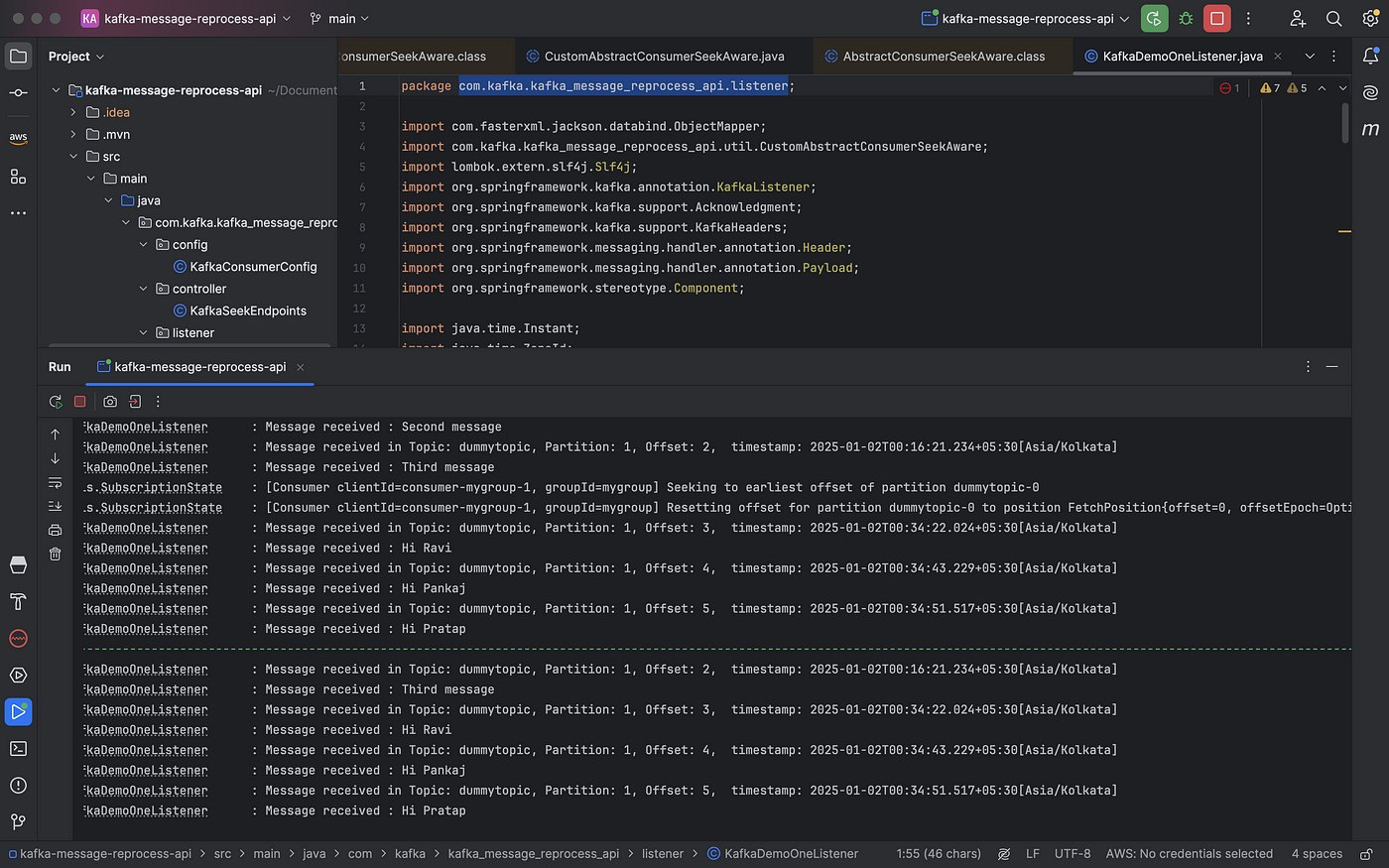
Task: Collapse the controller package
Action: (143, 289)
